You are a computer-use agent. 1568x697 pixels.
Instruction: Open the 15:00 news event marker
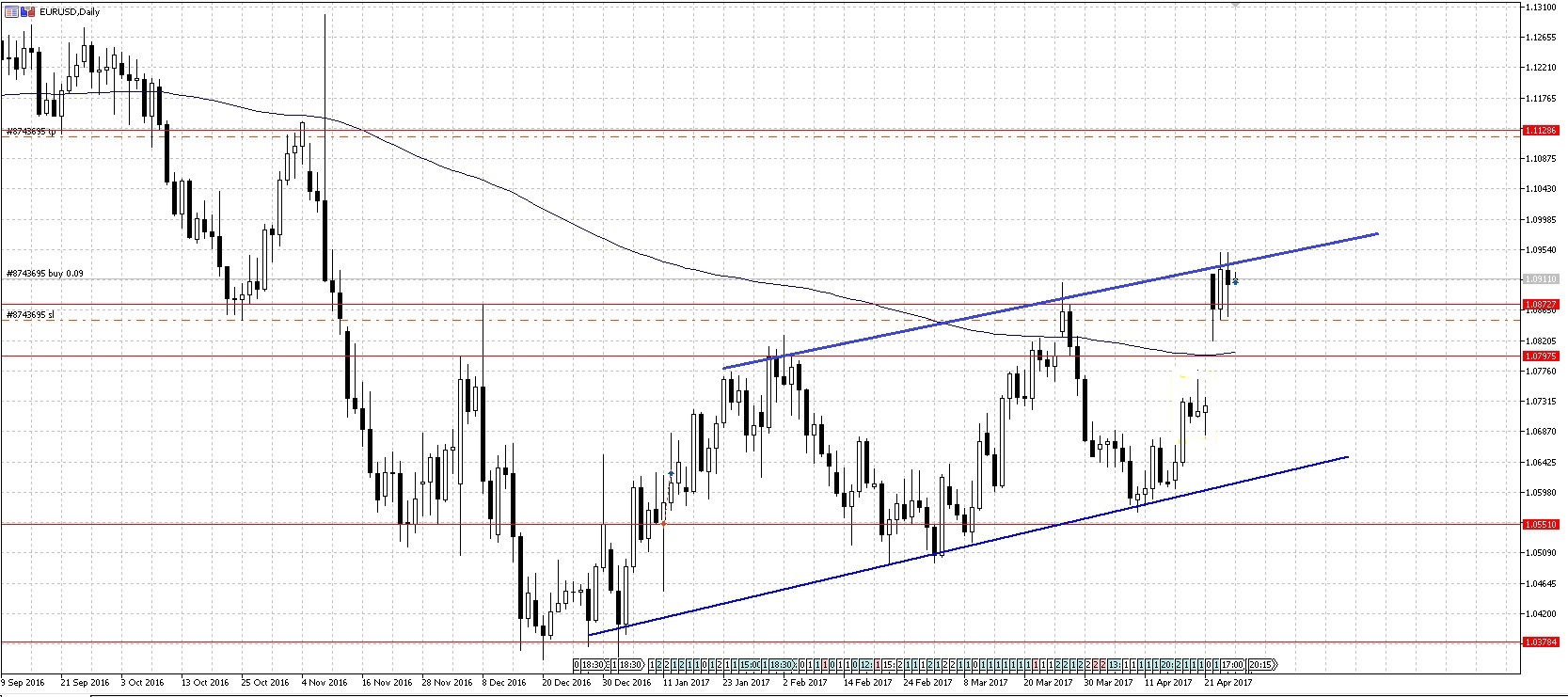pyautogui.click(x=750, y=664)
